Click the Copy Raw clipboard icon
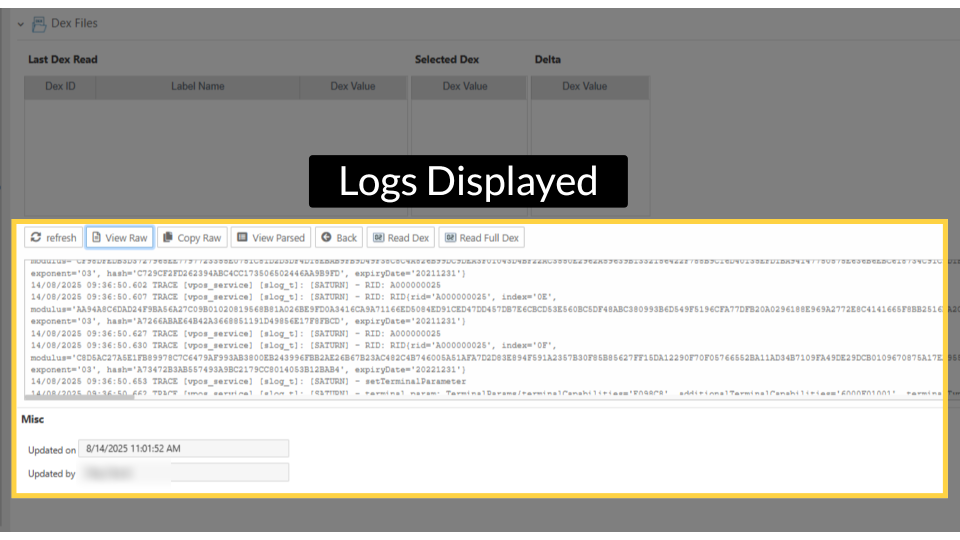The width and height of the screenshot is (960, 540). (x=167, y=238)
